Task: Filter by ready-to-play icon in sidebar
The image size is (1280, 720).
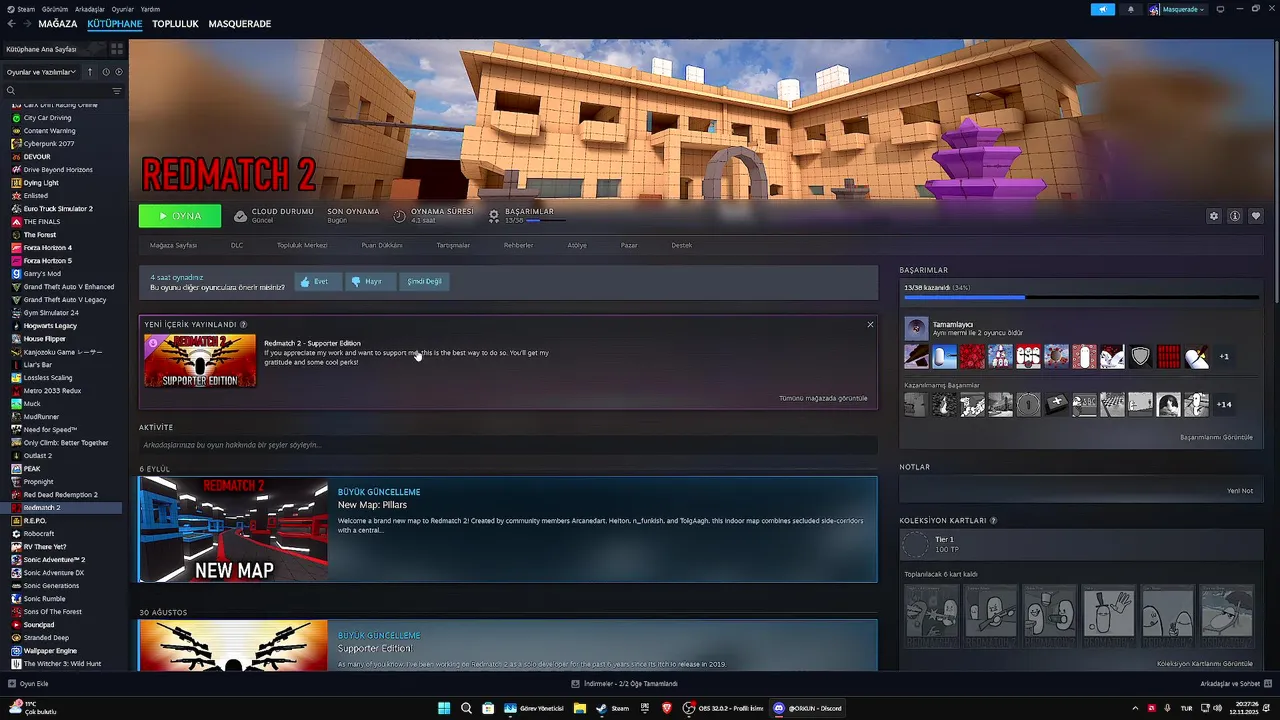Action: [119, 72]
